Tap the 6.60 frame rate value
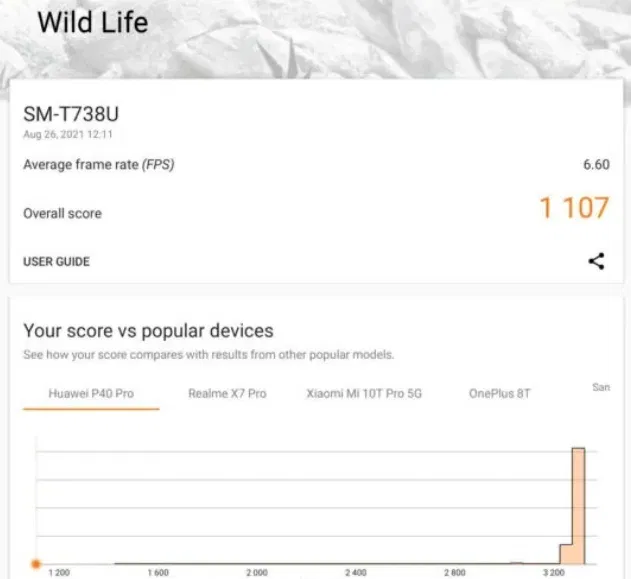 click(595, 165)
